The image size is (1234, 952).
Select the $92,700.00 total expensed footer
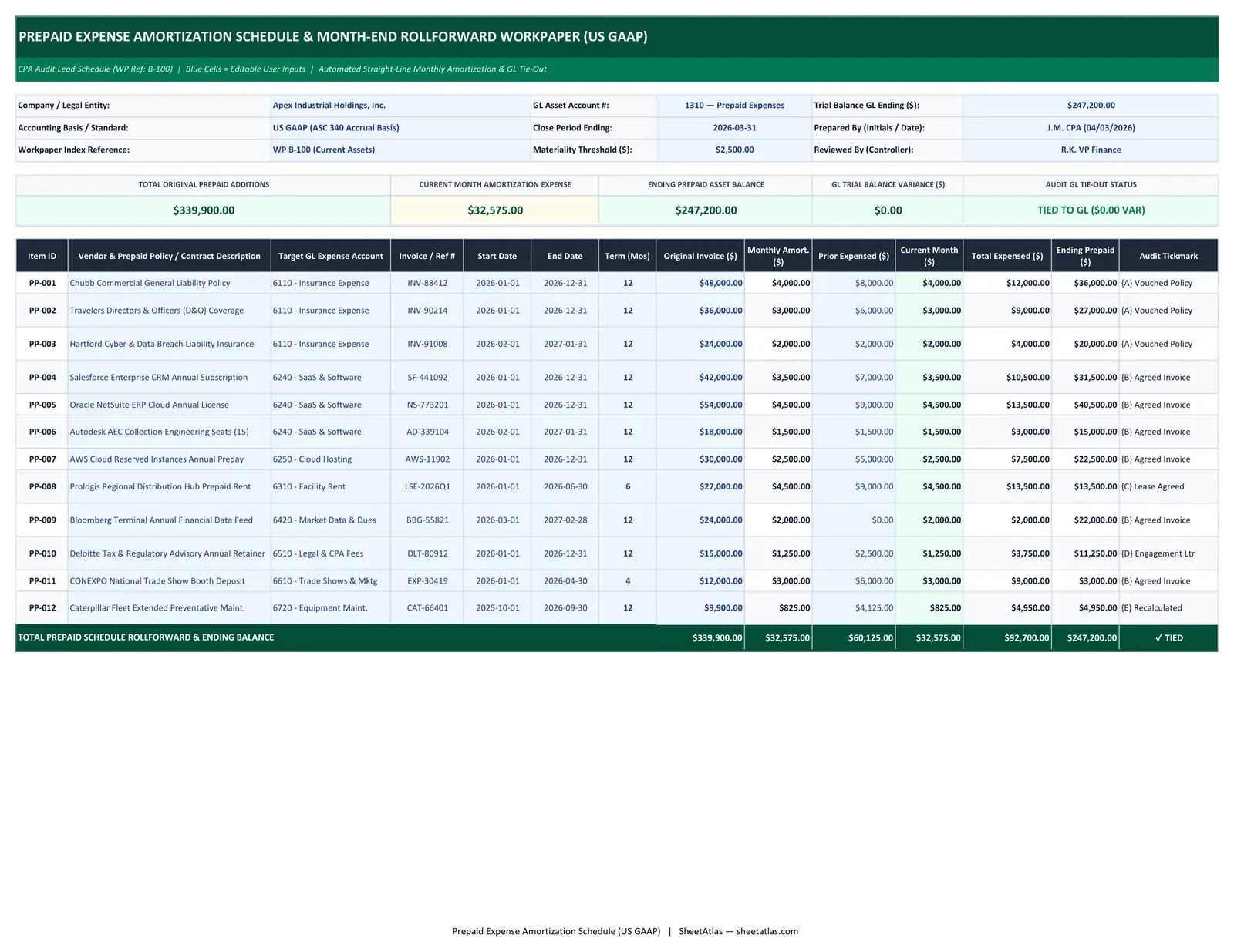pos(1007,638)
